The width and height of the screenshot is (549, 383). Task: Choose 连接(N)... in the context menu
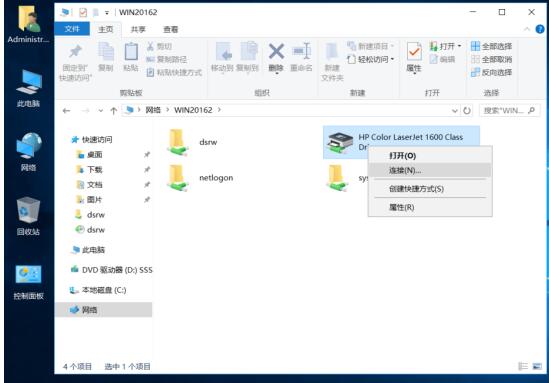coord(430,170)
